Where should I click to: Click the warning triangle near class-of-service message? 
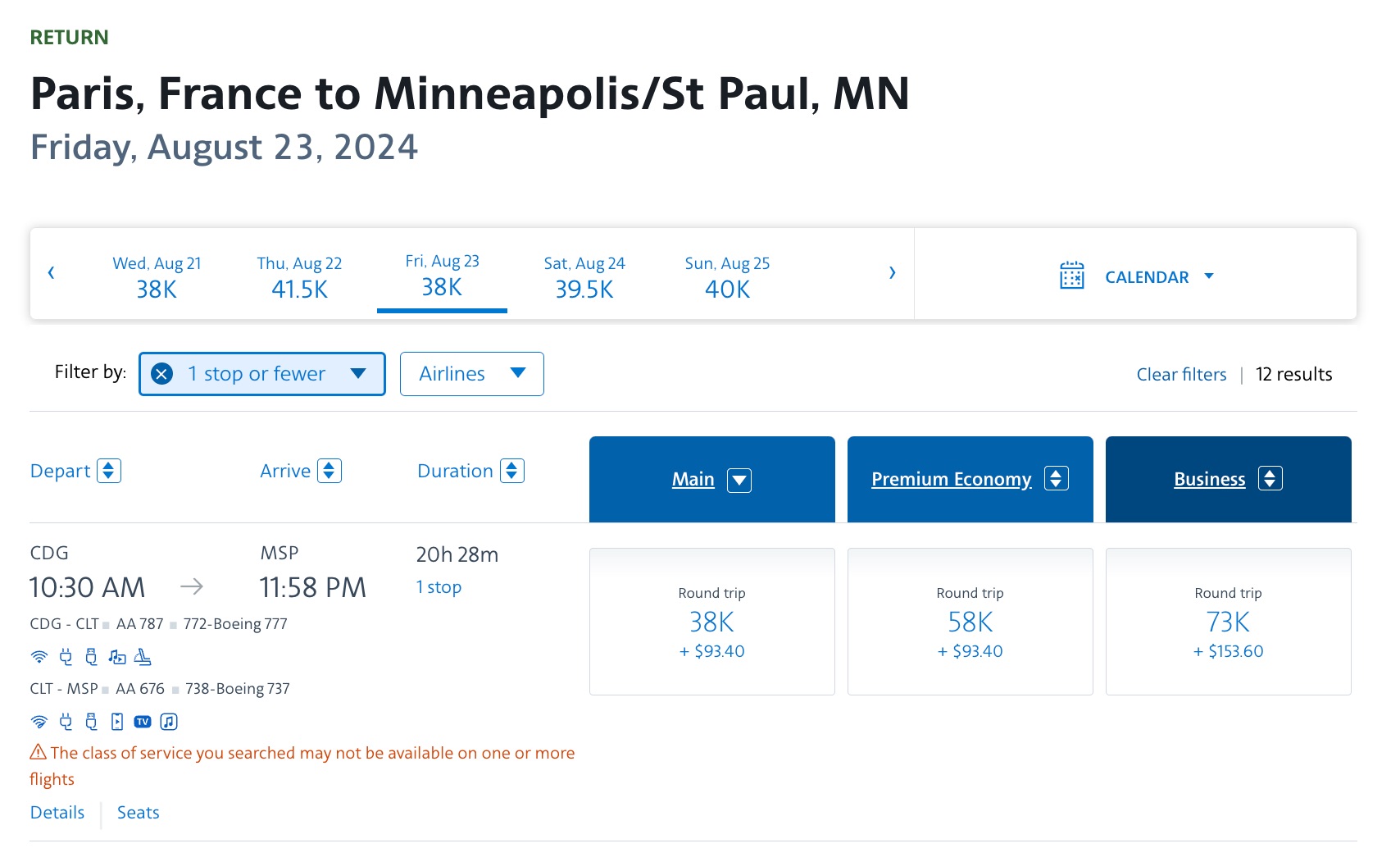(x=38, y=751)
